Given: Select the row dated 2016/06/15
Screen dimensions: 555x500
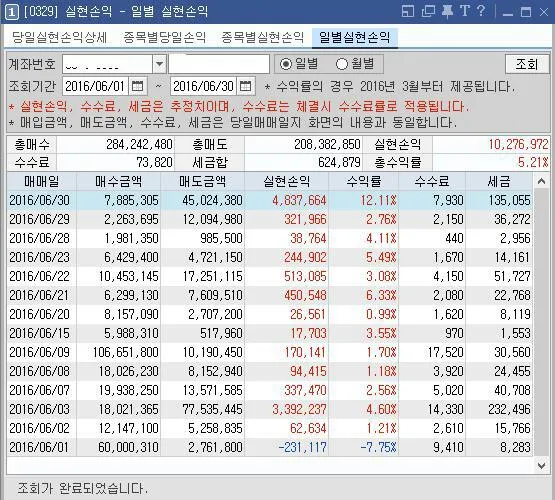Looking at the screenshot, I should 270,333.
